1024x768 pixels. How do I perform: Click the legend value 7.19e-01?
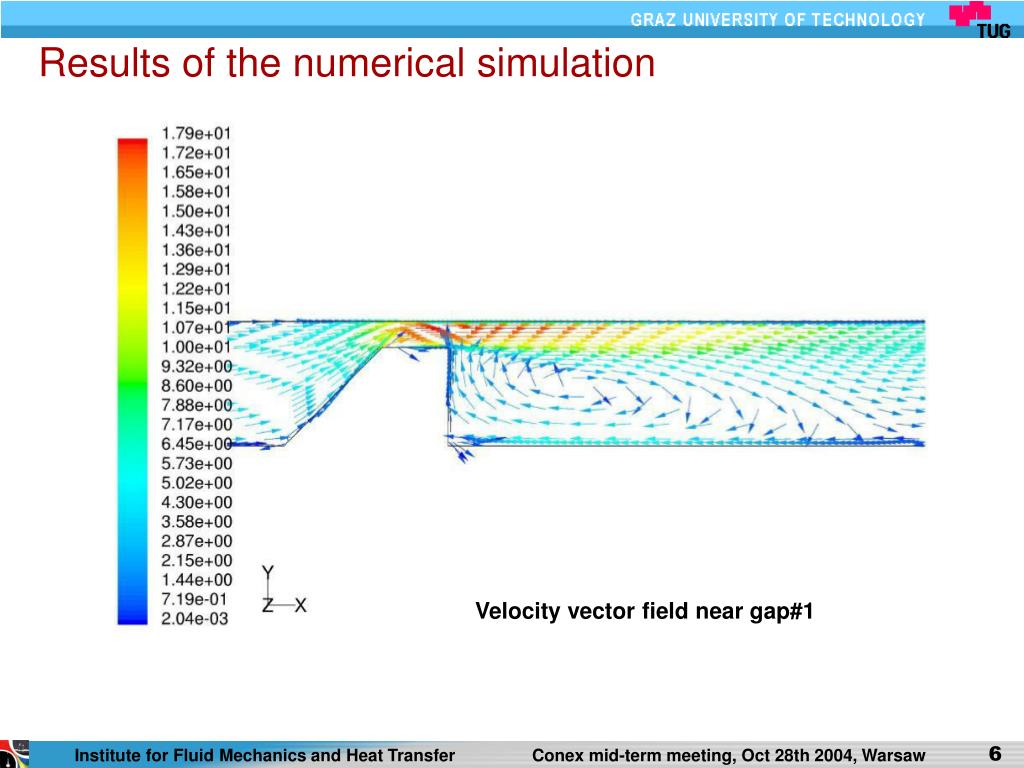195,600
